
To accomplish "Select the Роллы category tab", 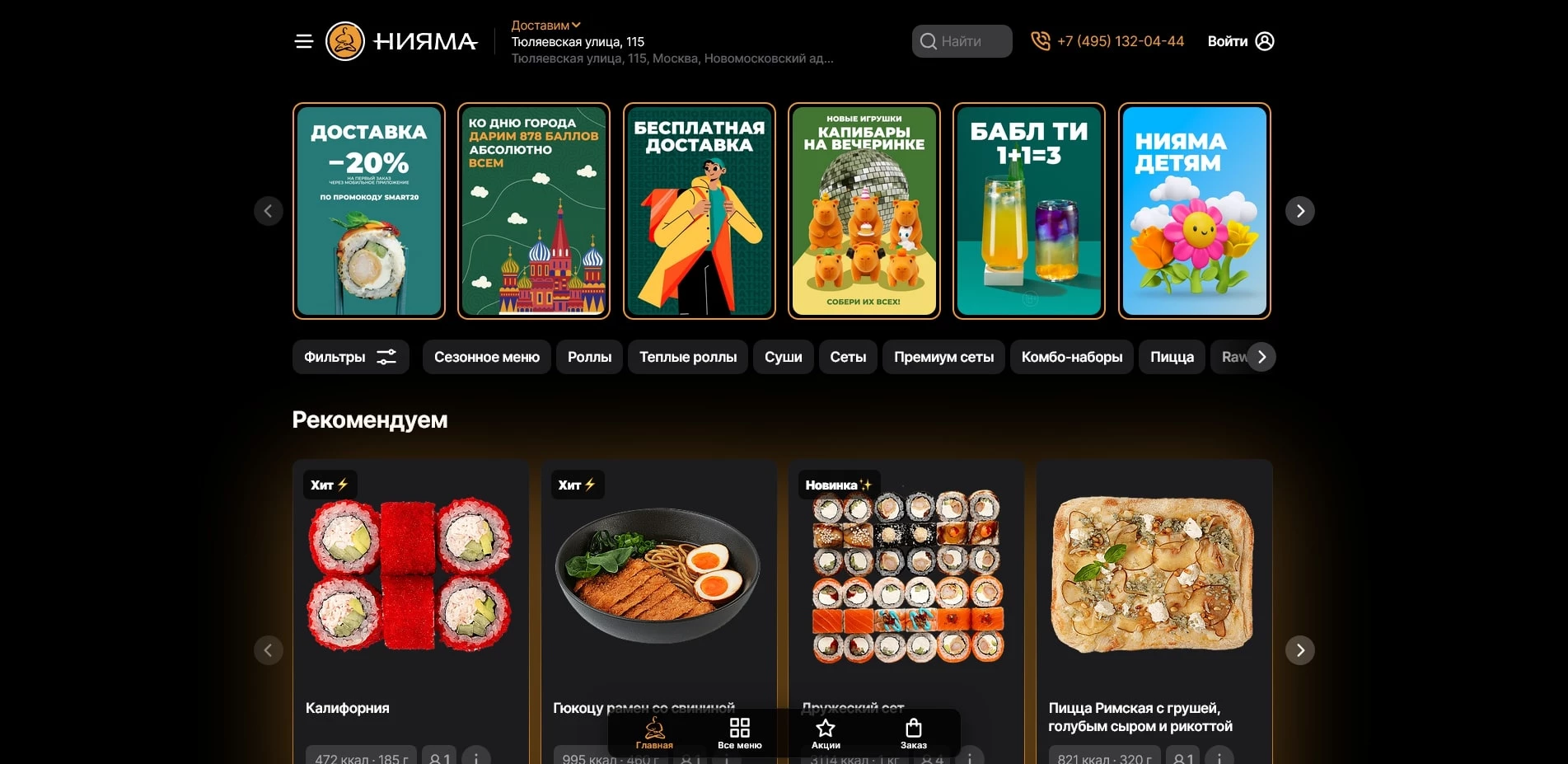I will tap(589, 357).
